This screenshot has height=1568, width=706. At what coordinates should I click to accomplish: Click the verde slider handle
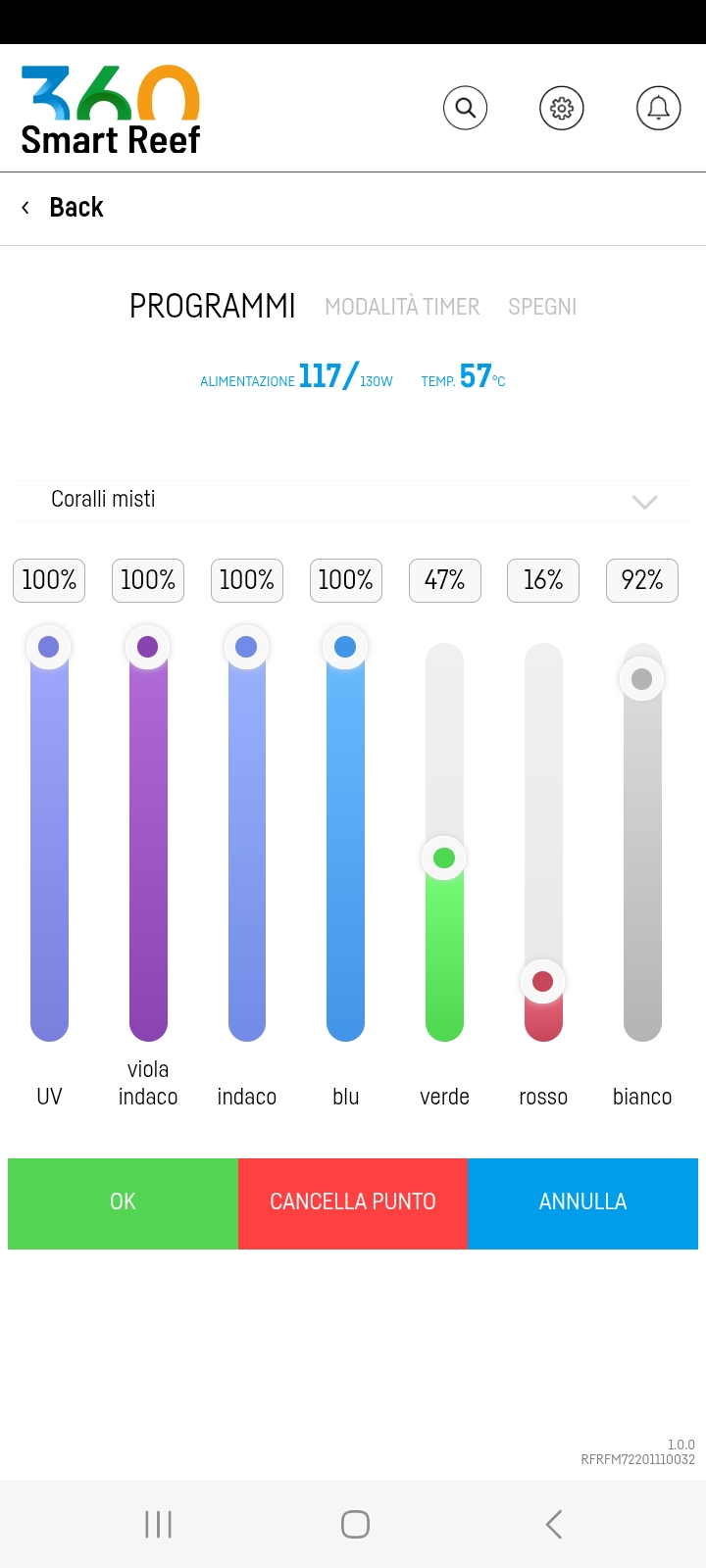[x=444, y=858]
